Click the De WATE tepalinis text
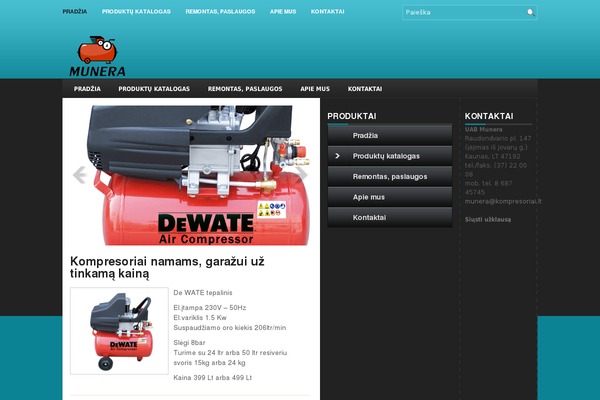 [203, 292]
